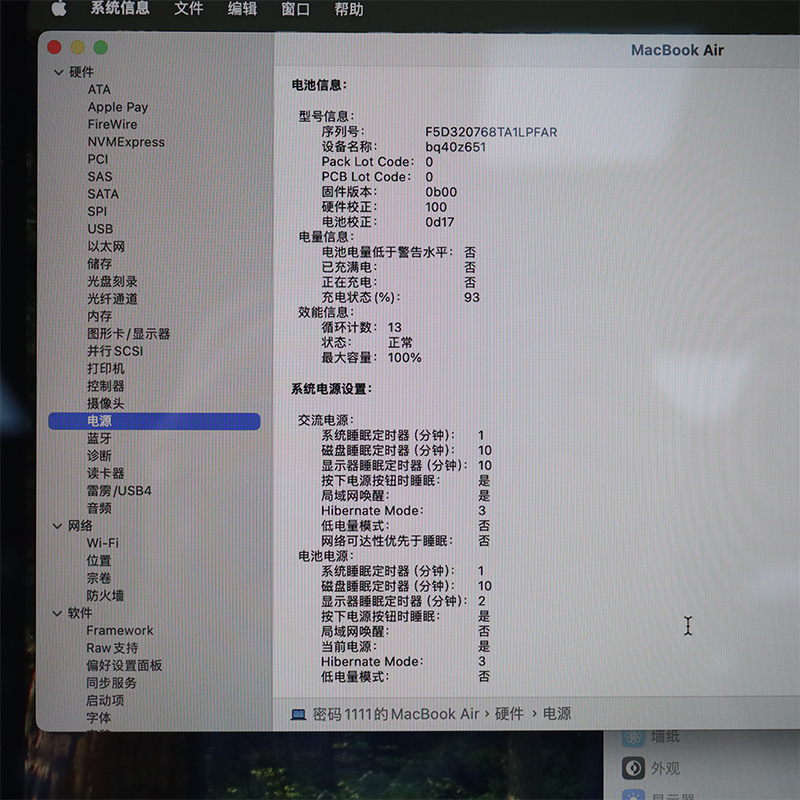This screenshot has width=800, height=800.
Task: Select USB in the sidebar
Action: (x=100, y=229)
